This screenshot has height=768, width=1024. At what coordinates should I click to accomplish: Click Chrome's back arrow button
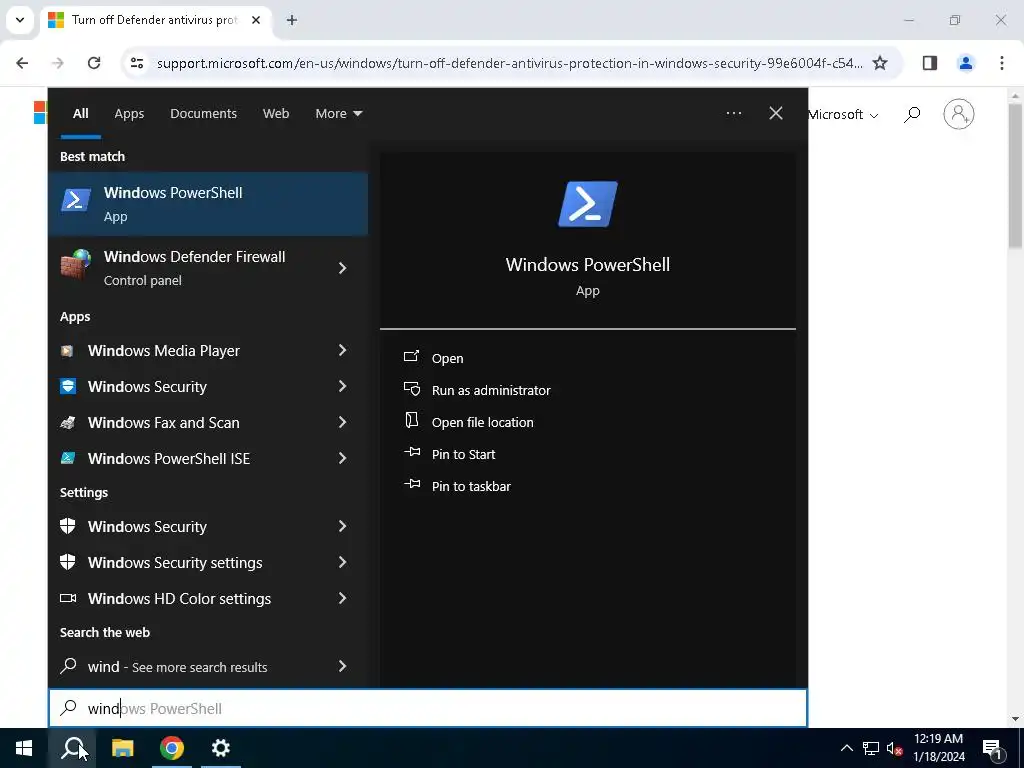point(22,63)
